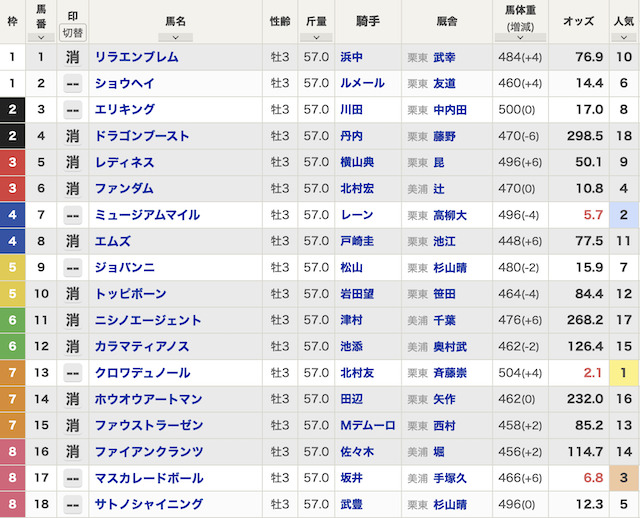
Task: Open trainer page 高柳大
Action: point(450,215)
